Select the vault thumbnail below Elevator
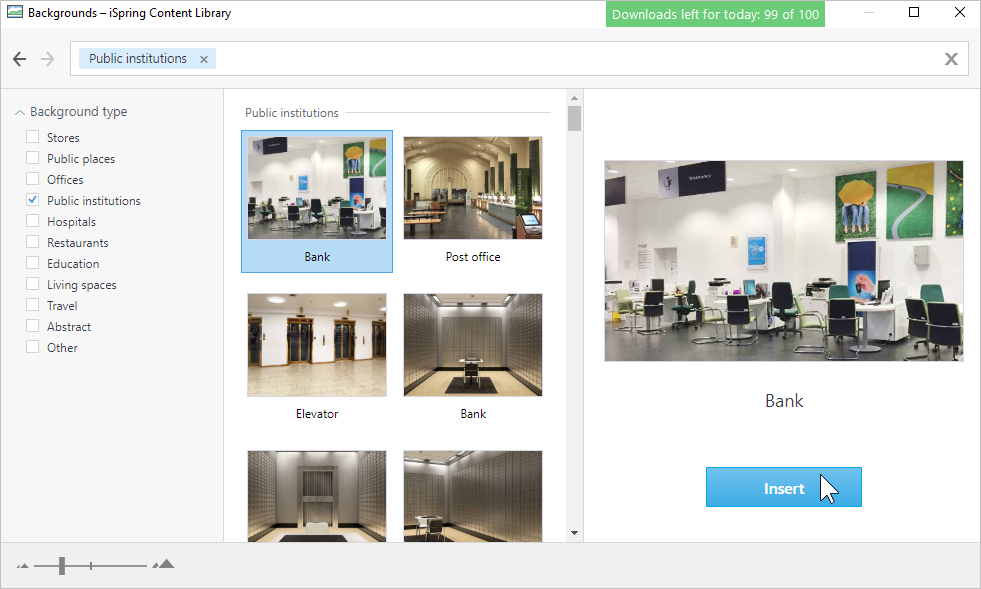This screenshot has width=981, height=589. pyautogui.click(x=317, y=496)
